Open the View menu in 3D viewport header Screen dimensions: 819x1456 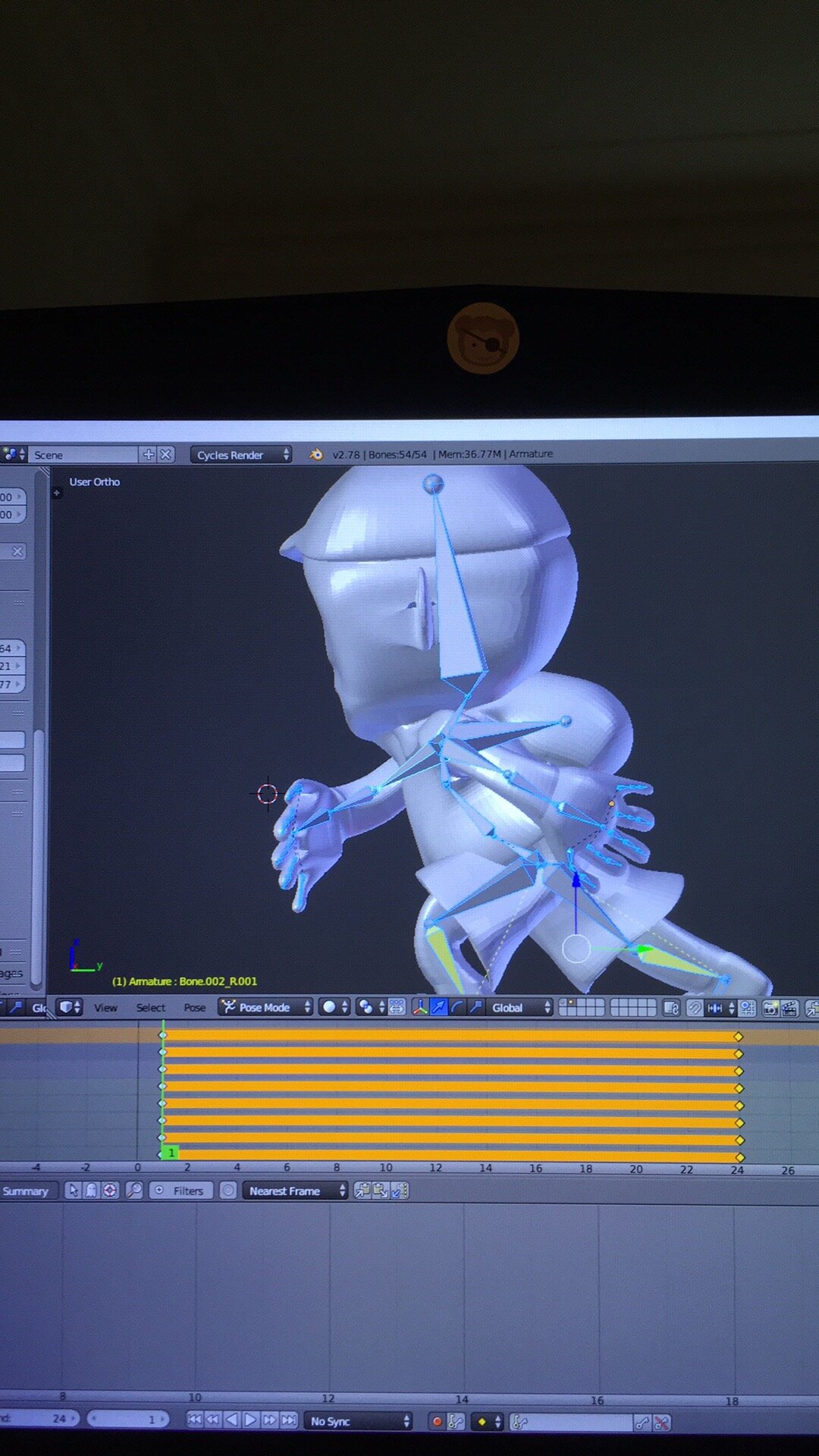click(x=105, y=1007)
